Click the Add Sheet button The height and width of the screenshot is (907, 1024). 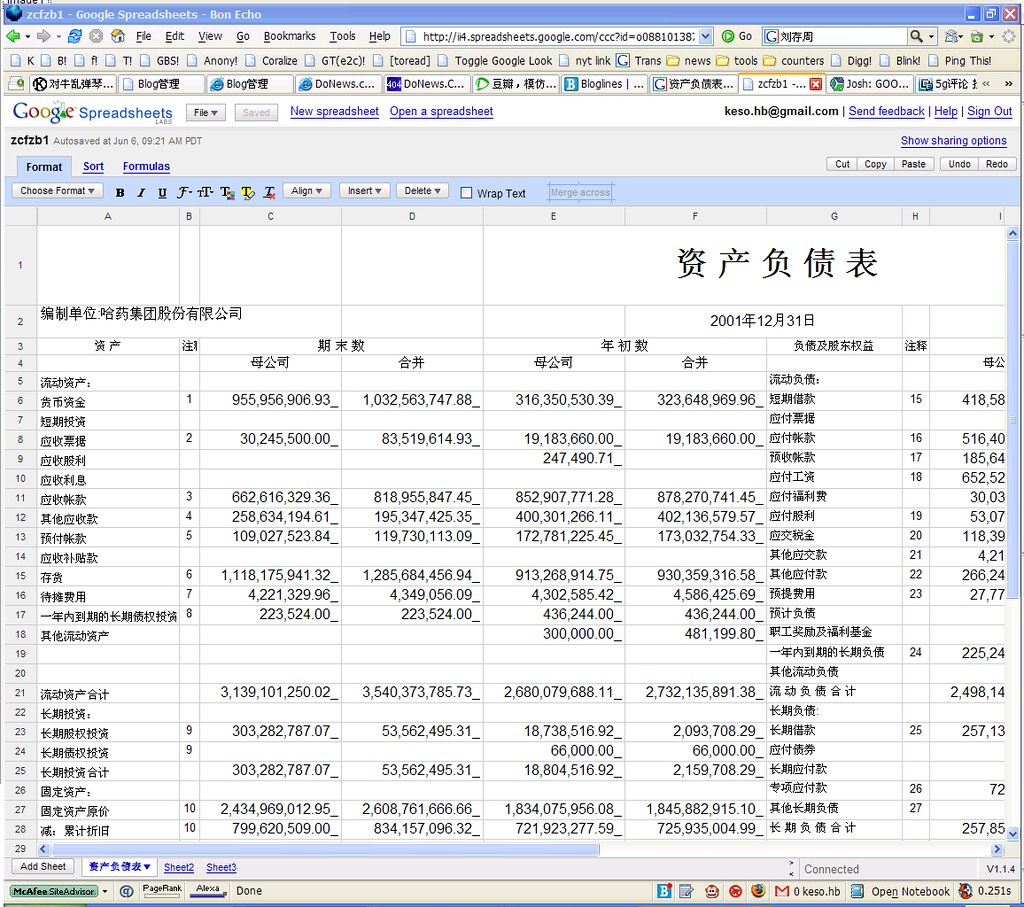click(x=42, y=866)
